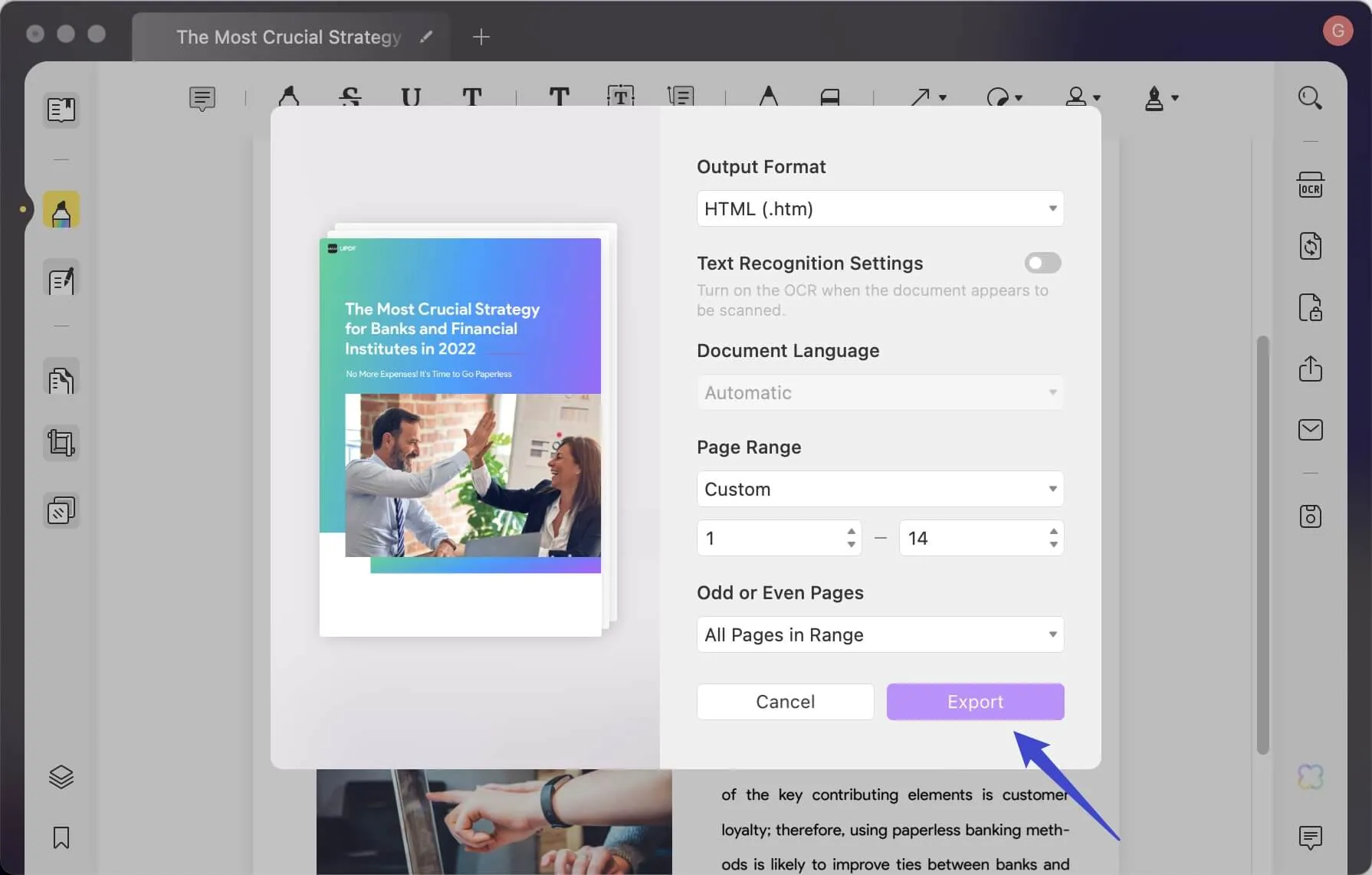
Task: Click the Share upload icon on the right
Action: tap(1311, 369)
